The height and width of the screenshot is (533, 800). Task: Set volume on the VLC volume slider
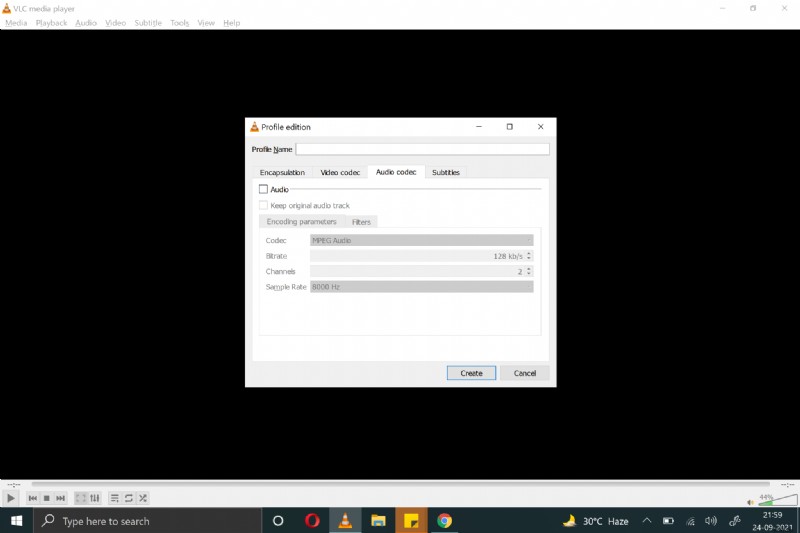(777, 499)
